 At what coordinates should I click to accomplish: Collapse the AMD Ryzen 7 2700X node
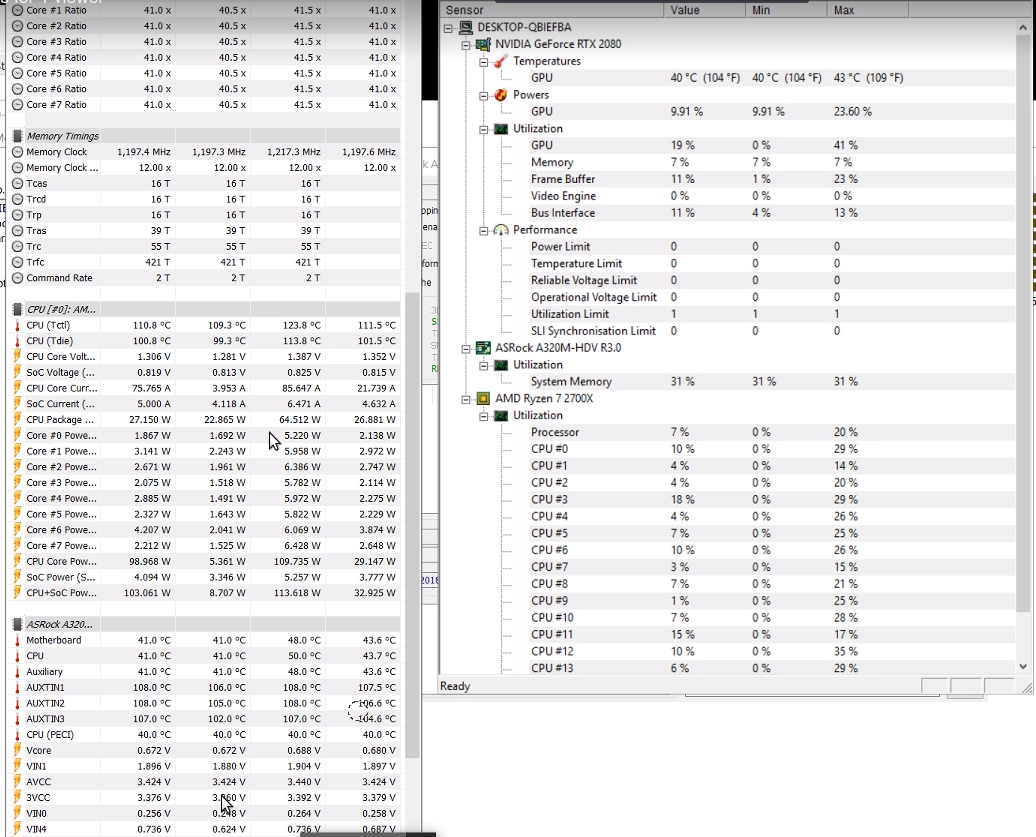click(x=466, y=398)
